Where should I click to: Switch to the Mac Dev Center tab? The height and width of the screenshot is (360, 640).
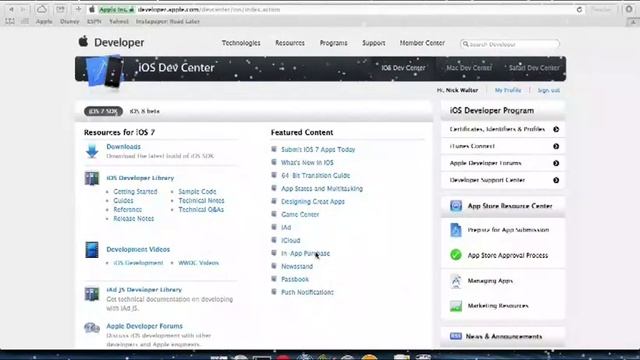469,68
